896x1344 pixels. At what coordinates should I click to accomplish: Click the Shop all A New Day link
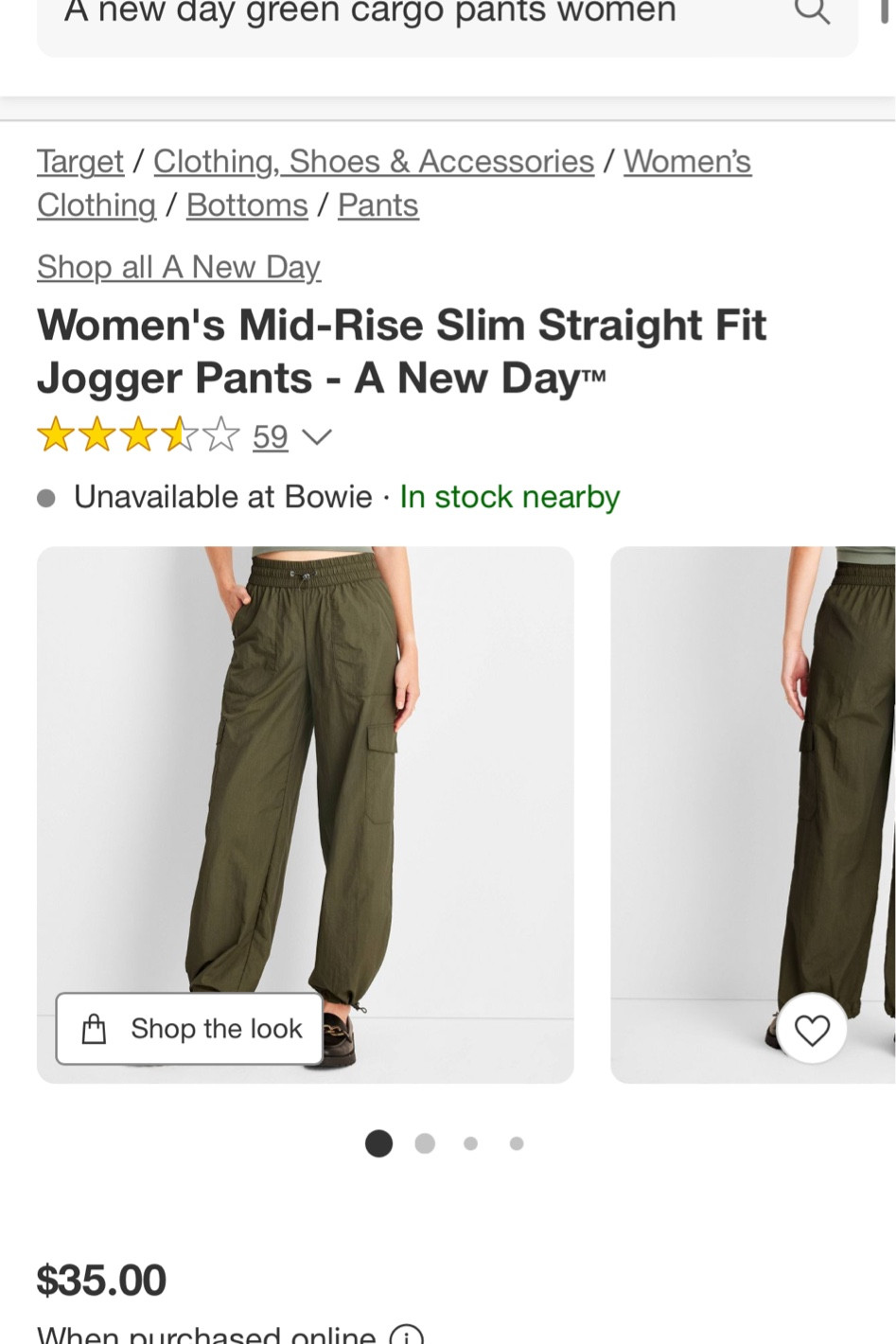coord(179,268)
